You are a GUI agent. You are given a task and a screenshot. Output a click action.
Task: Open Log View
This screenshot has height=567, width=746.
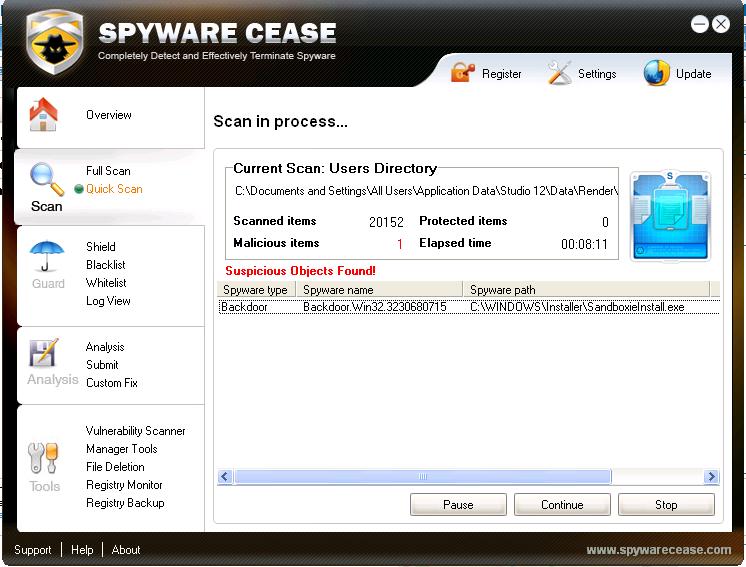(x=108, y=301)
